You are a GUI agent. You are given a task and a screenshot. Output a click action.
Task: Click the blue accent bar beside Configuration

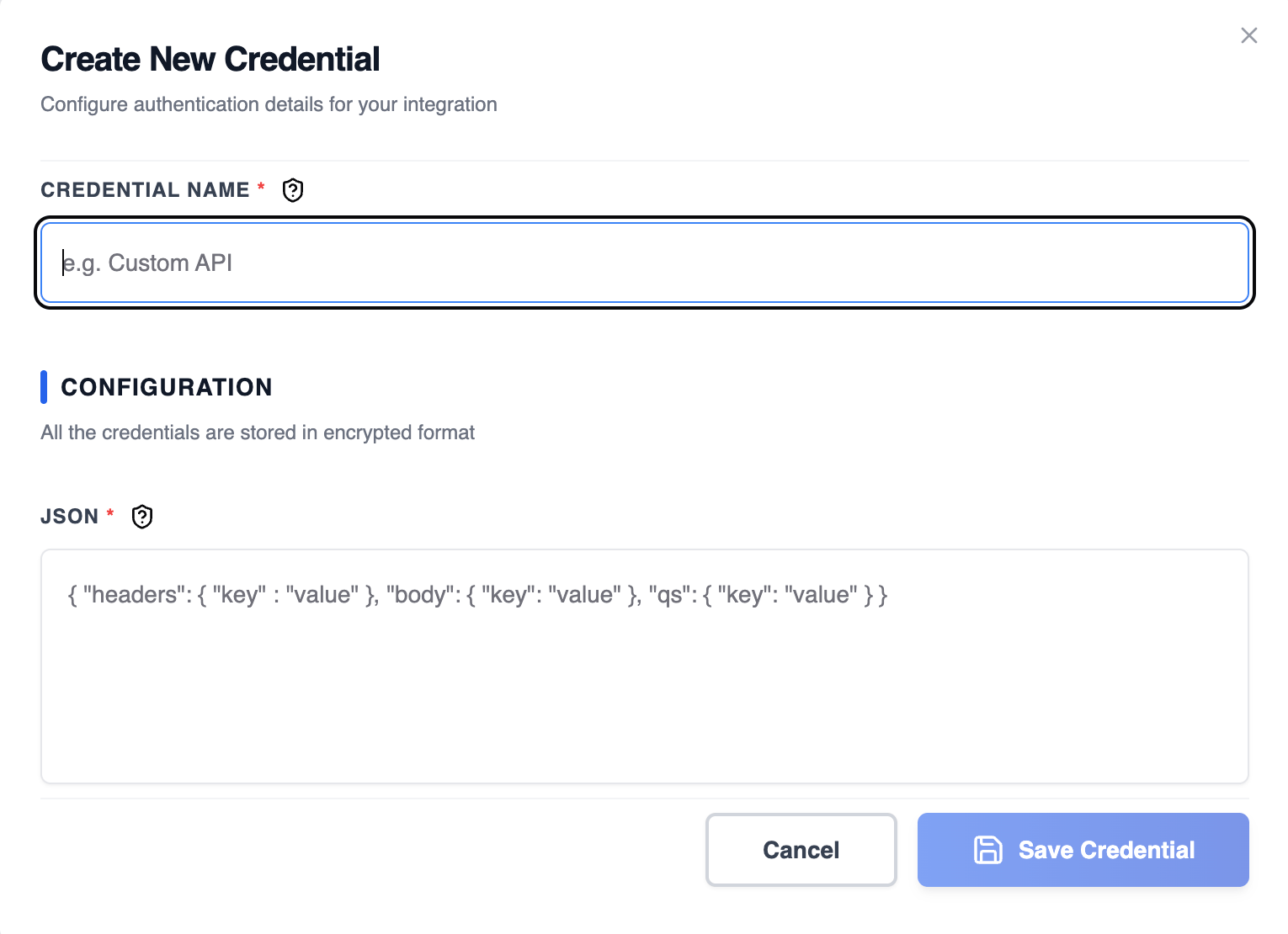tap(44, 387)
